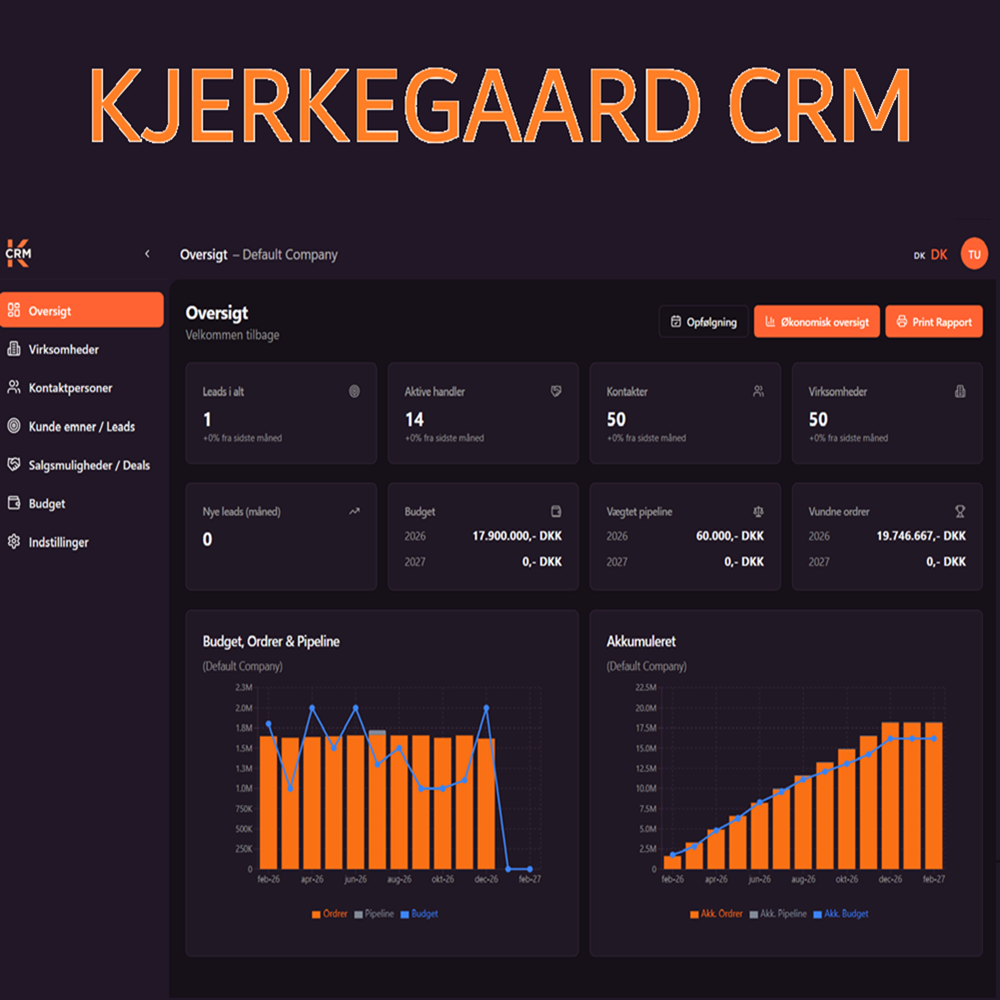Click the Kontaktpersoner people icon
This screenshot has width=1000, height=1000.
tap(13, 387)
